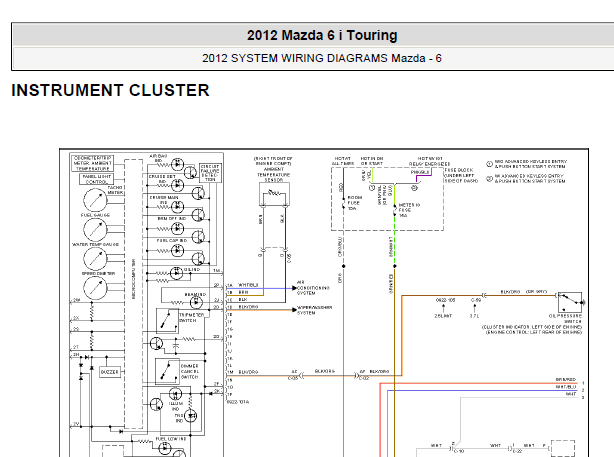The width and height of the screenshot is (614, 457).
Task: Click the '2.5L M/T' engine note
Action: pos(443,316)
